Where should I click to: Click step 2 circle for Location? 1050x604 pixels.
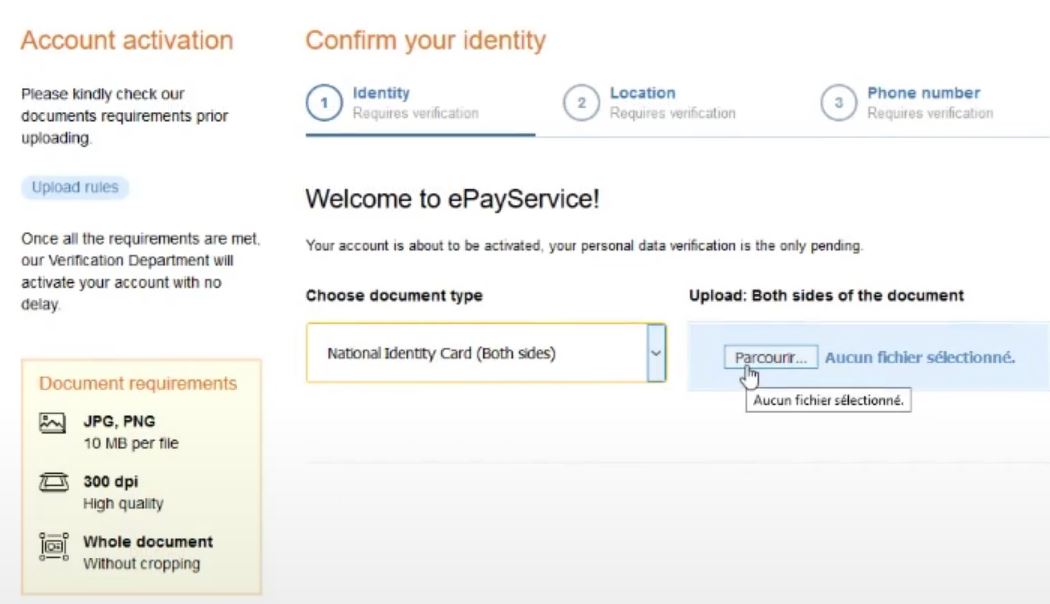[x=581, y=103]
